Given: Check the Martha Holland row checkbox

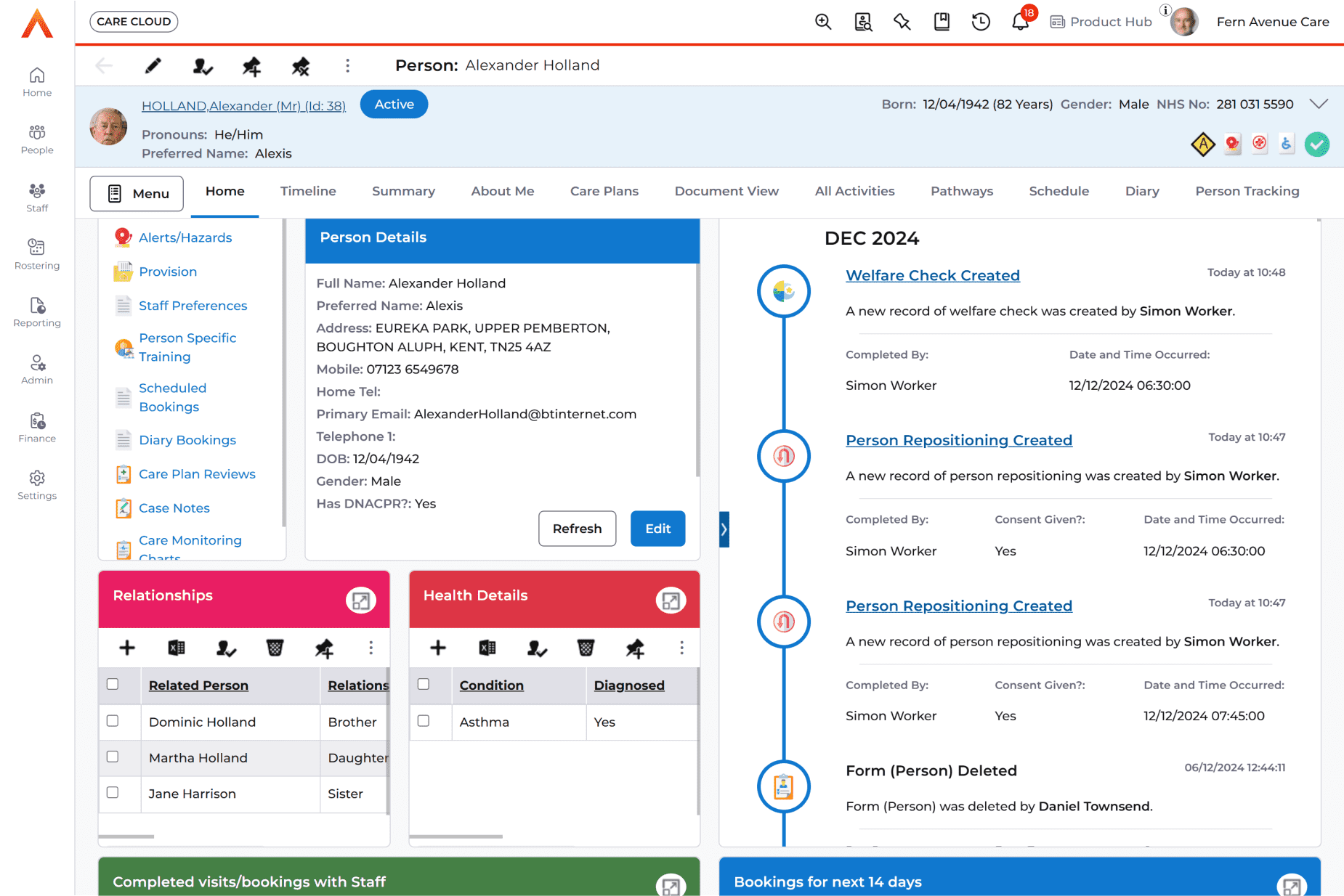Looking at the screenshot, I should (113, 757).
